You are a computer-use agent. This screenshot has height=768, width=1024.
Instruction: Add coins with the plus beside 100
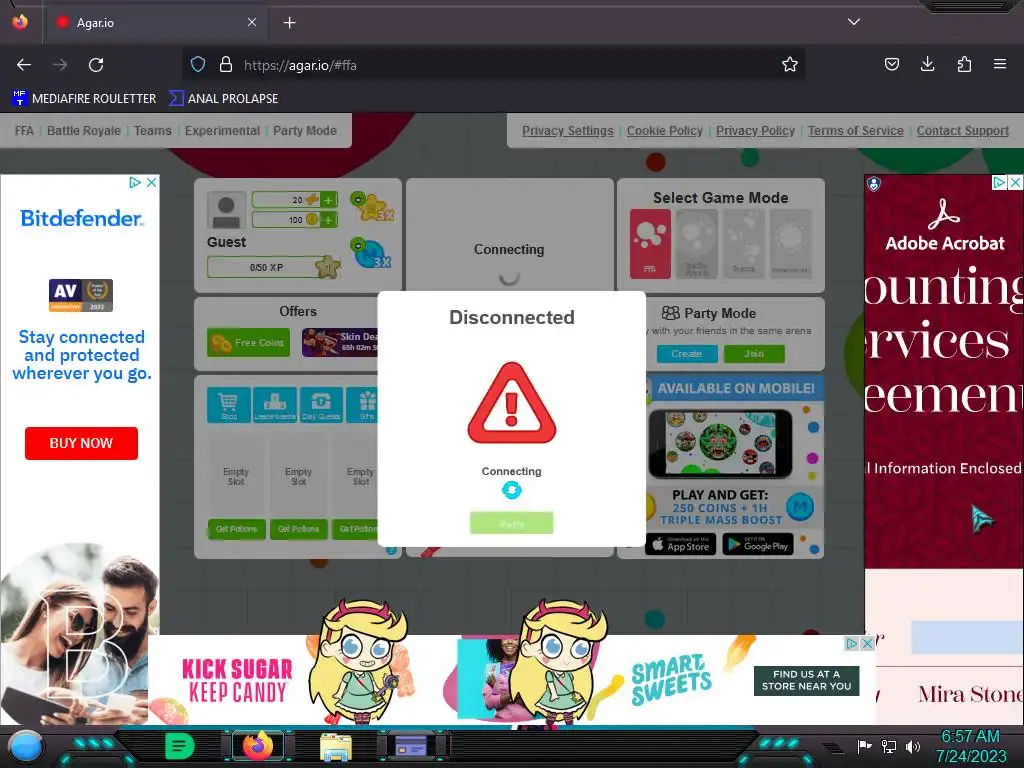(x=328, y=219)
